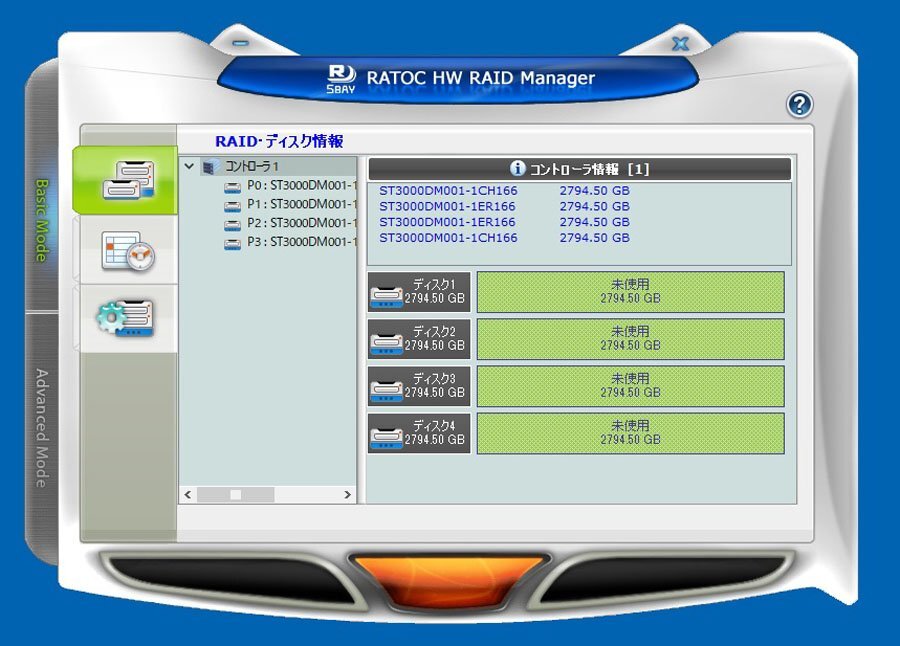Click the unused green bar for ディスク1
900x646 pixels.
630,292
